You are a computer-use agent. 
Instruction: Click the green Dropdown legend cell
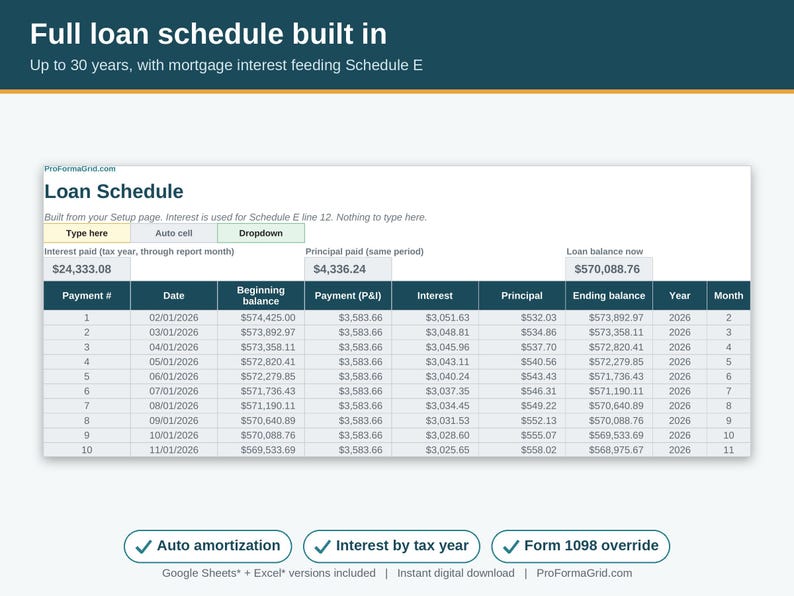click(x=261, y=233)
